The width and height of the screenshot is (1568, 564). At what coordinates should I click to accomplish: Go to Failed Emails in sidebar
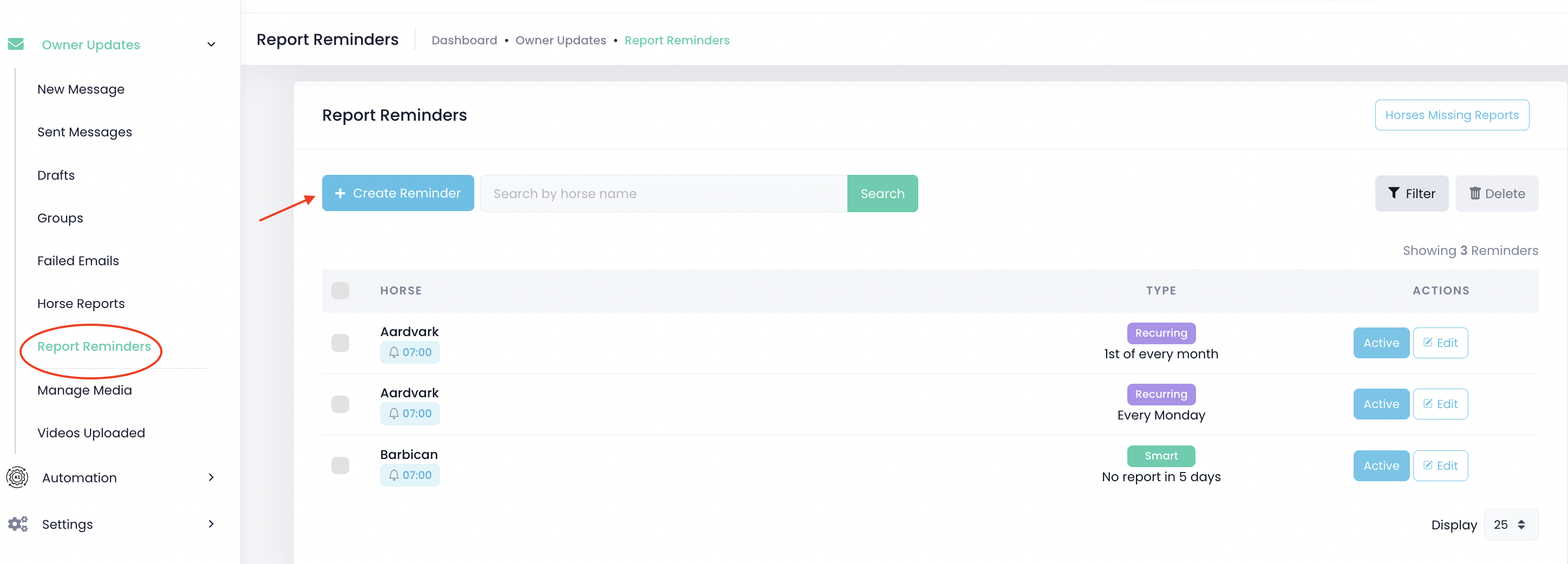pos(78,261)
